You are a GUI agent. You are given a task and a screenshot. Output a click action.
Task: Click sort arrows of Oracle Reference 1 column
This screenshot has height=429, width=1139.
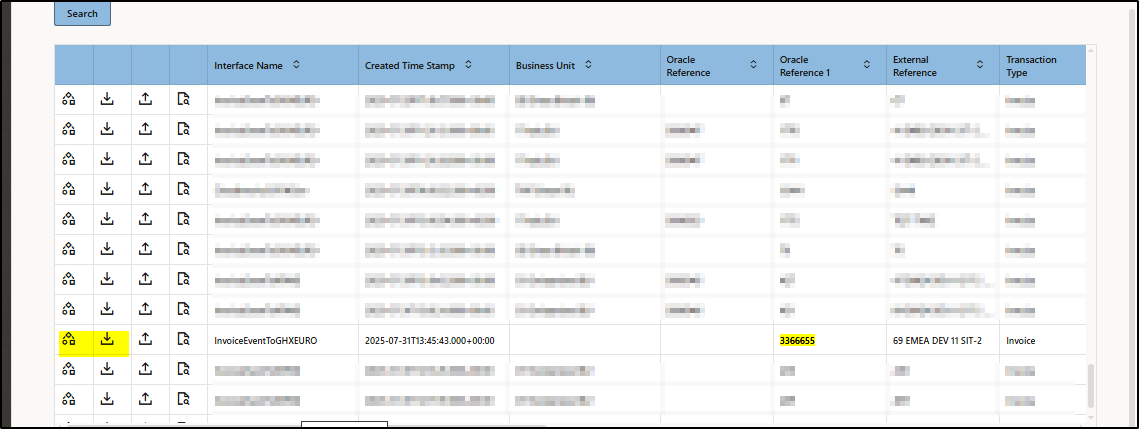click(x=867, y=65)
